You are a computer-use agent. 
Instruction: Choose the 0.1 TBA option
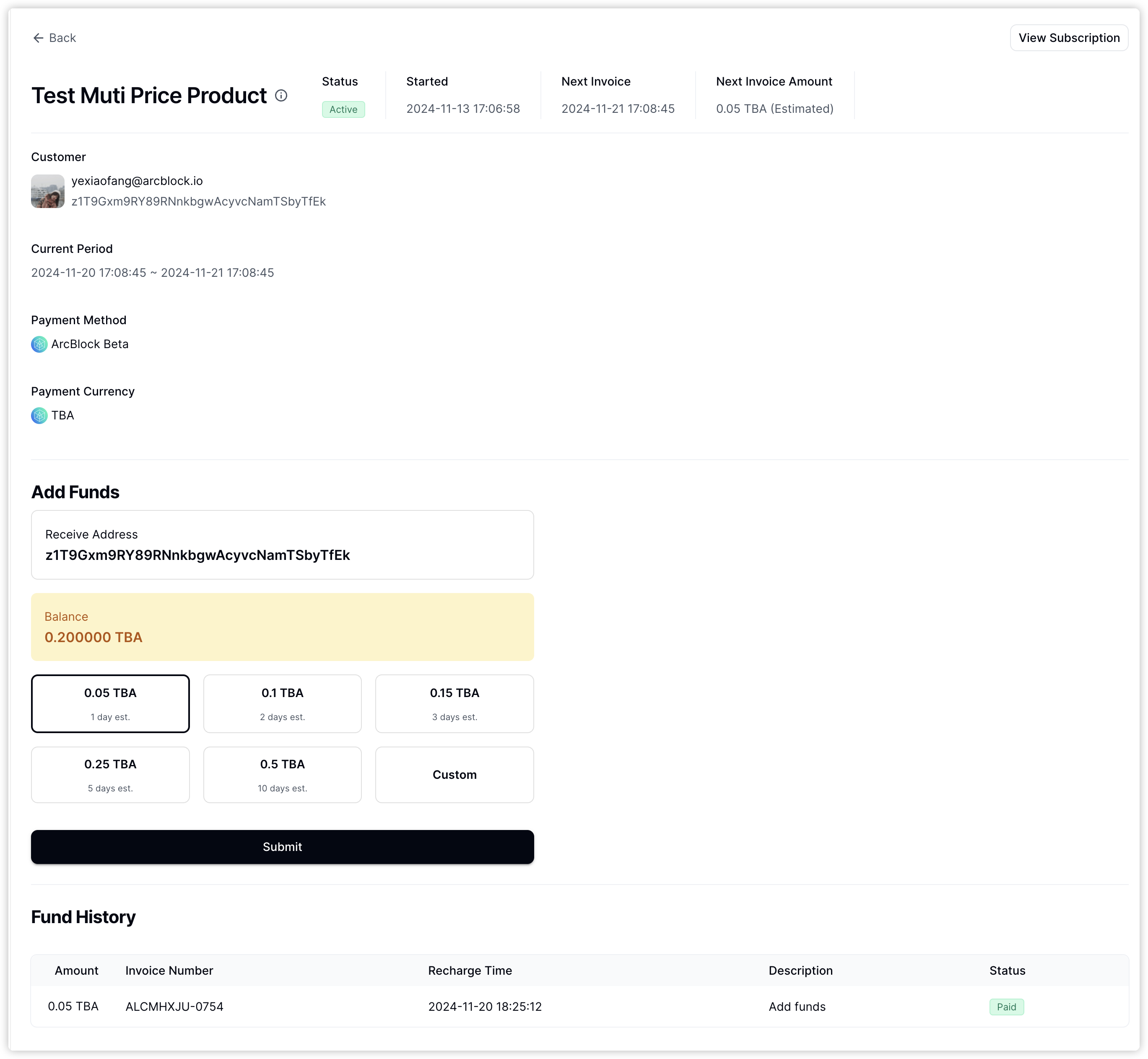pyautogui.click(x=282, y=703)
